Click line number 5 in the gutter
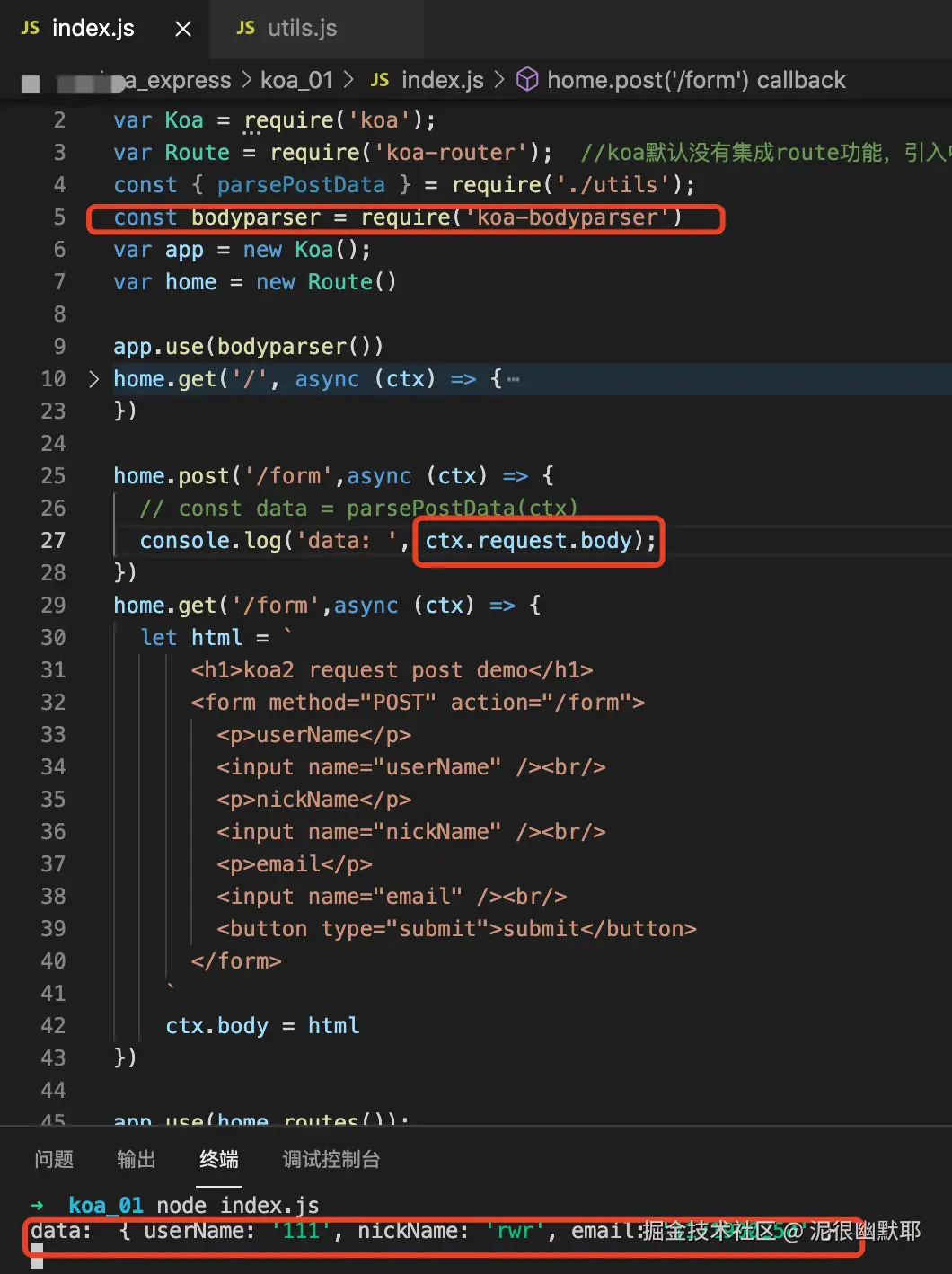Screen dimensions: 952x1274 point(59,217)
